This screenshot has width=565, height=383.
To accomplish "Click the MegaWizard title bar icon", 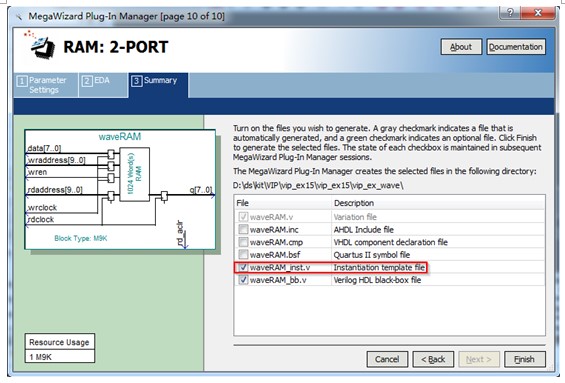I will 19,17.
